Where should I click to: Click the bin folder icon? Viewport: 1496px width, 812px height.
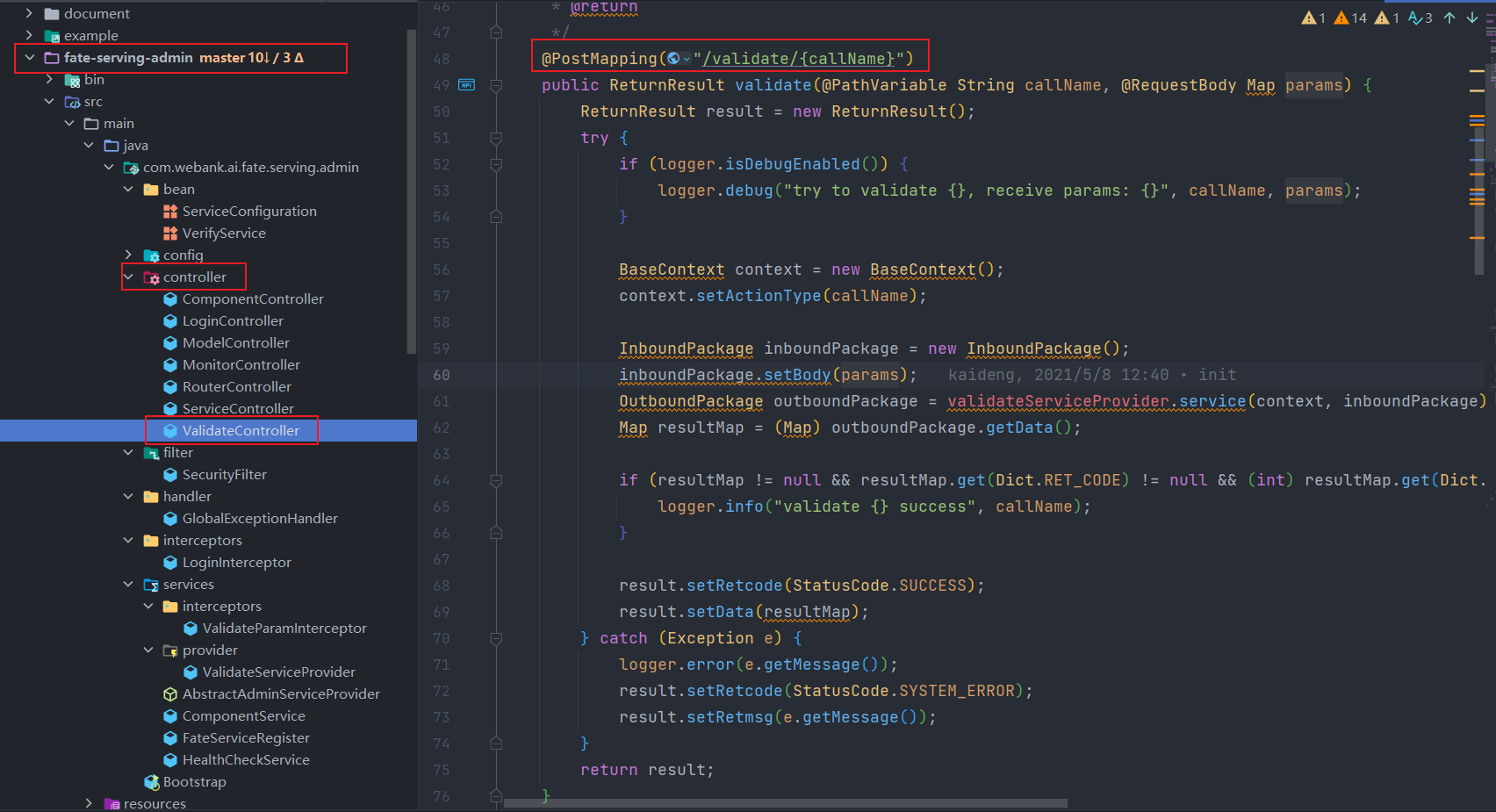pyautogui.click(x=73, y=80)
